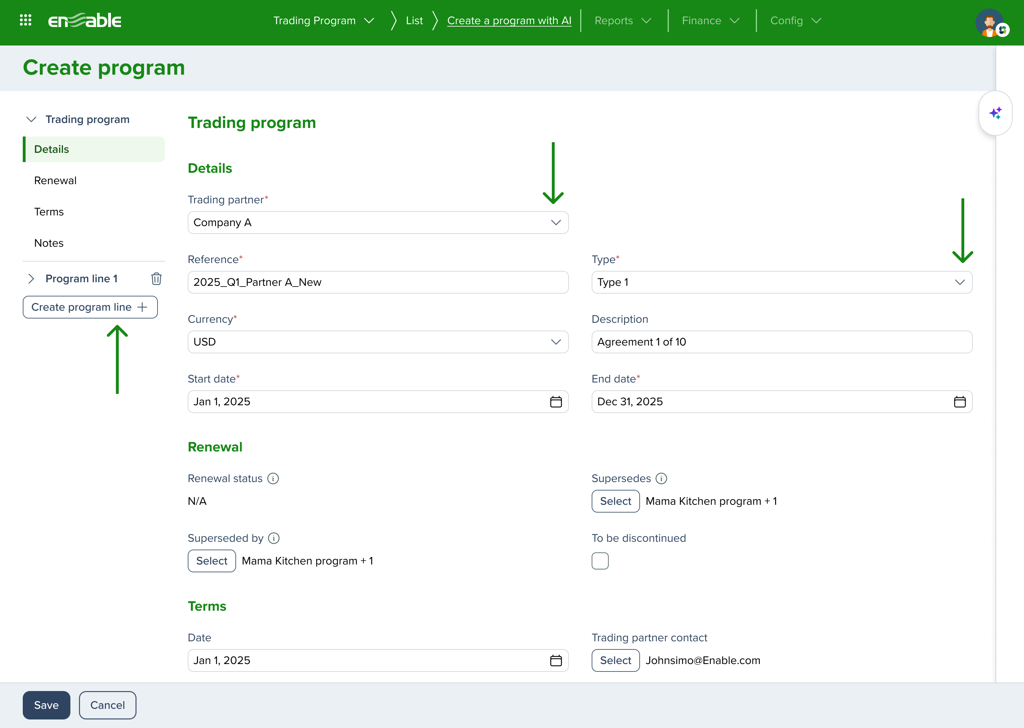Delete Program line 1 with trash icon
The height and width of the screenshot is (728, 1024).
pos(156,279)
